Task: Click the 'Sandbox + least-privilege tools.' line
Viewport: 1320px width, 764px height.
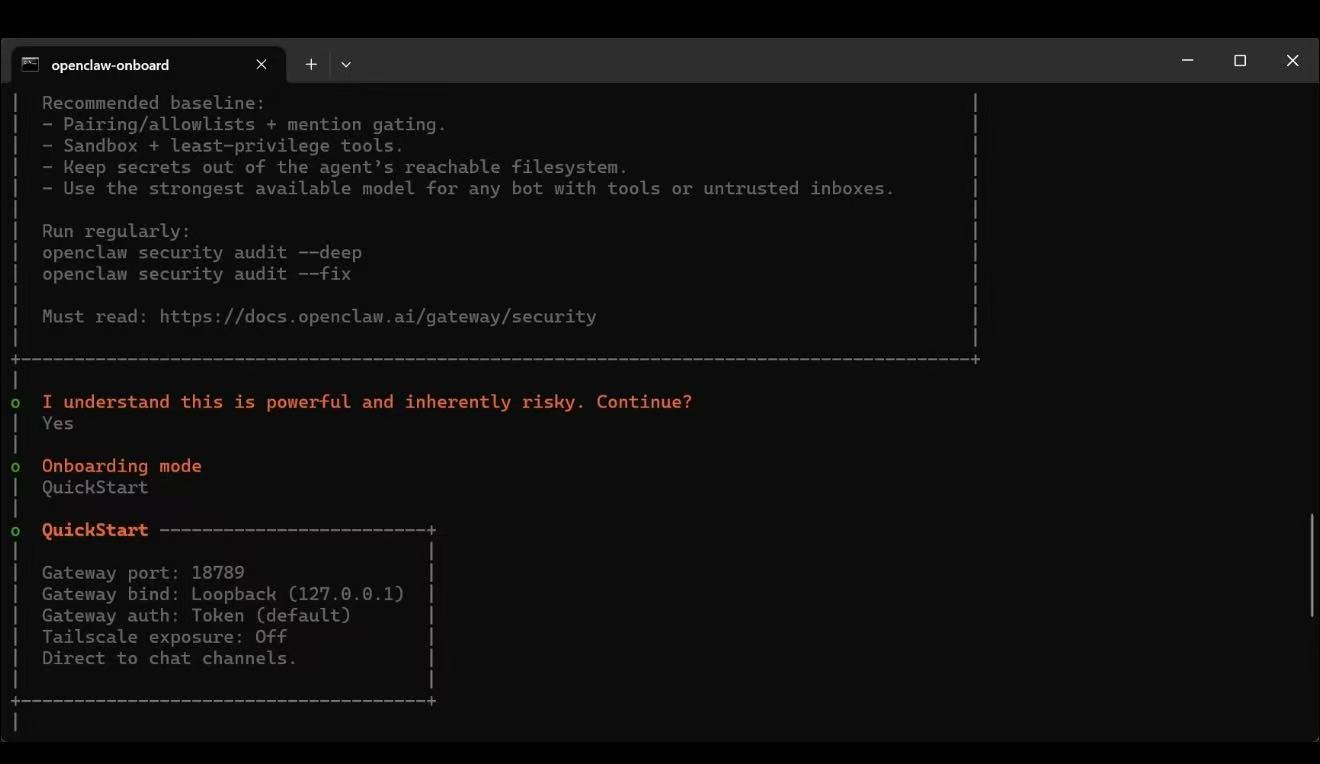Action: (x=223, y=146)
